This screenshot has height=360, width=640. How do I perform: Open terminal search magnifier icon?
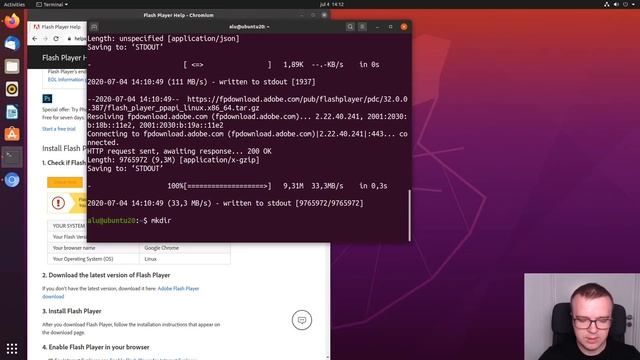(x=350, y=27)
